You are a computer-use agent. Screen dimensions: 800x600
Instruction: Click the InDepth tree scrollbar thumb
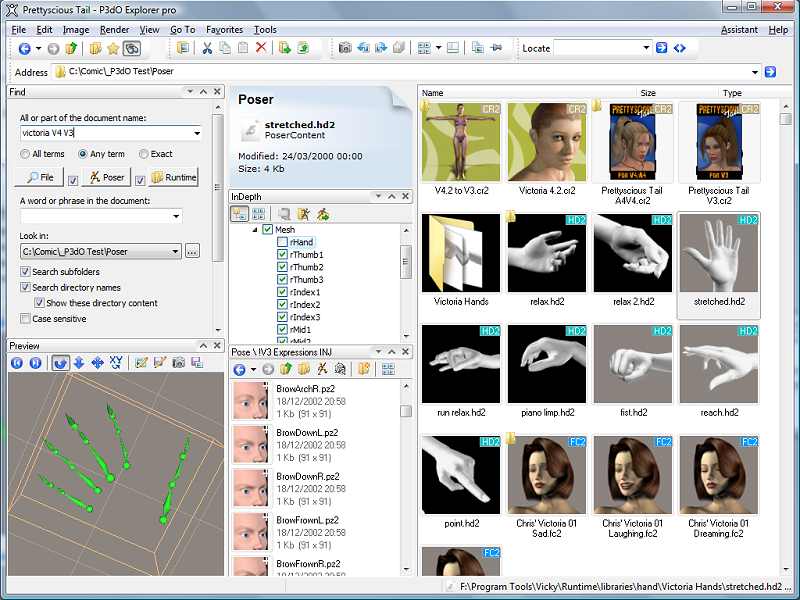[x=406, y=262]
